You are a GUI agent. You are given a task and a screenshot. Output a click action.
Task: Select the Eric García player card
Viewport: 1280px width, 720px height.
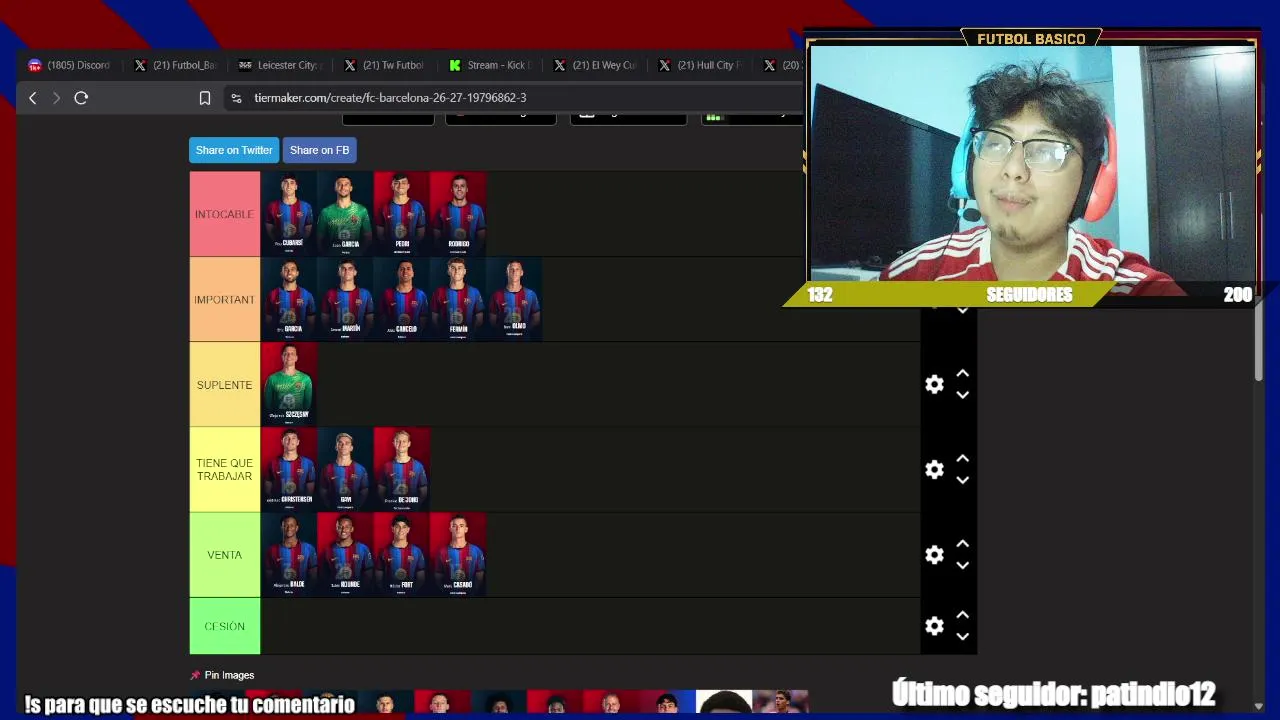(289, 299)
